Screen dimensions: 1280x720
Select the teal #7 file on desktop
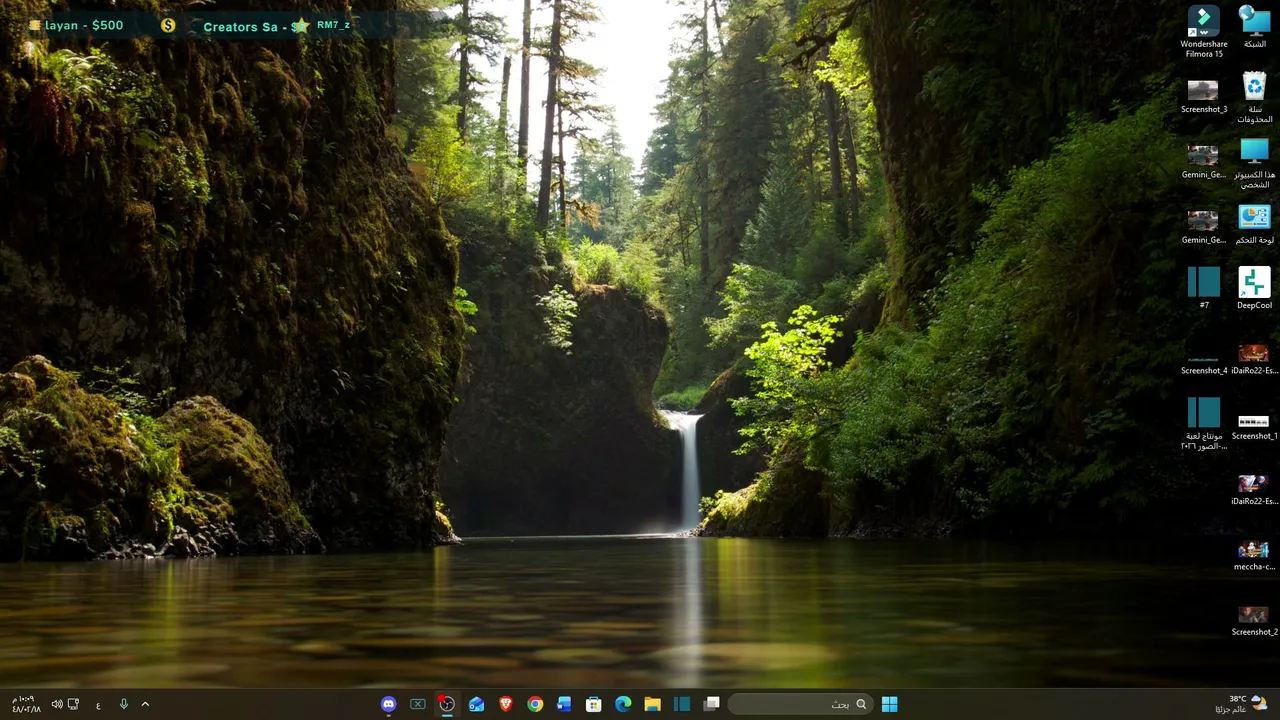(1203, 288)
